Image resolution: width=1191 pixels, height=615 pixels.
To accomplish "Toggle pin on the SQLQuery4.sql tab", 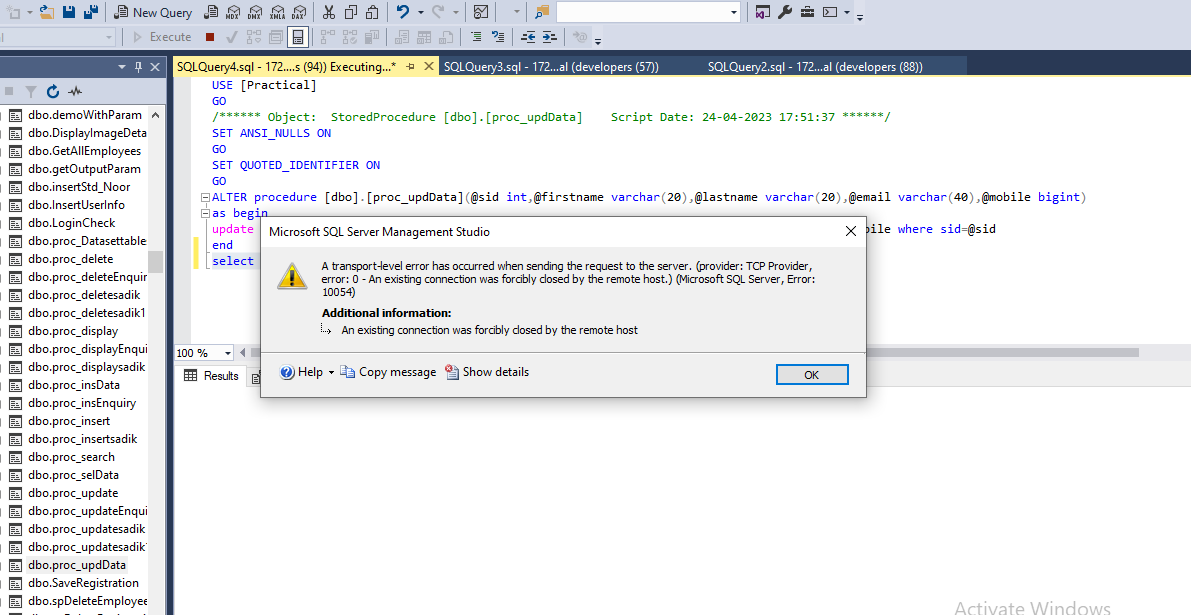I will click(410, 67).
